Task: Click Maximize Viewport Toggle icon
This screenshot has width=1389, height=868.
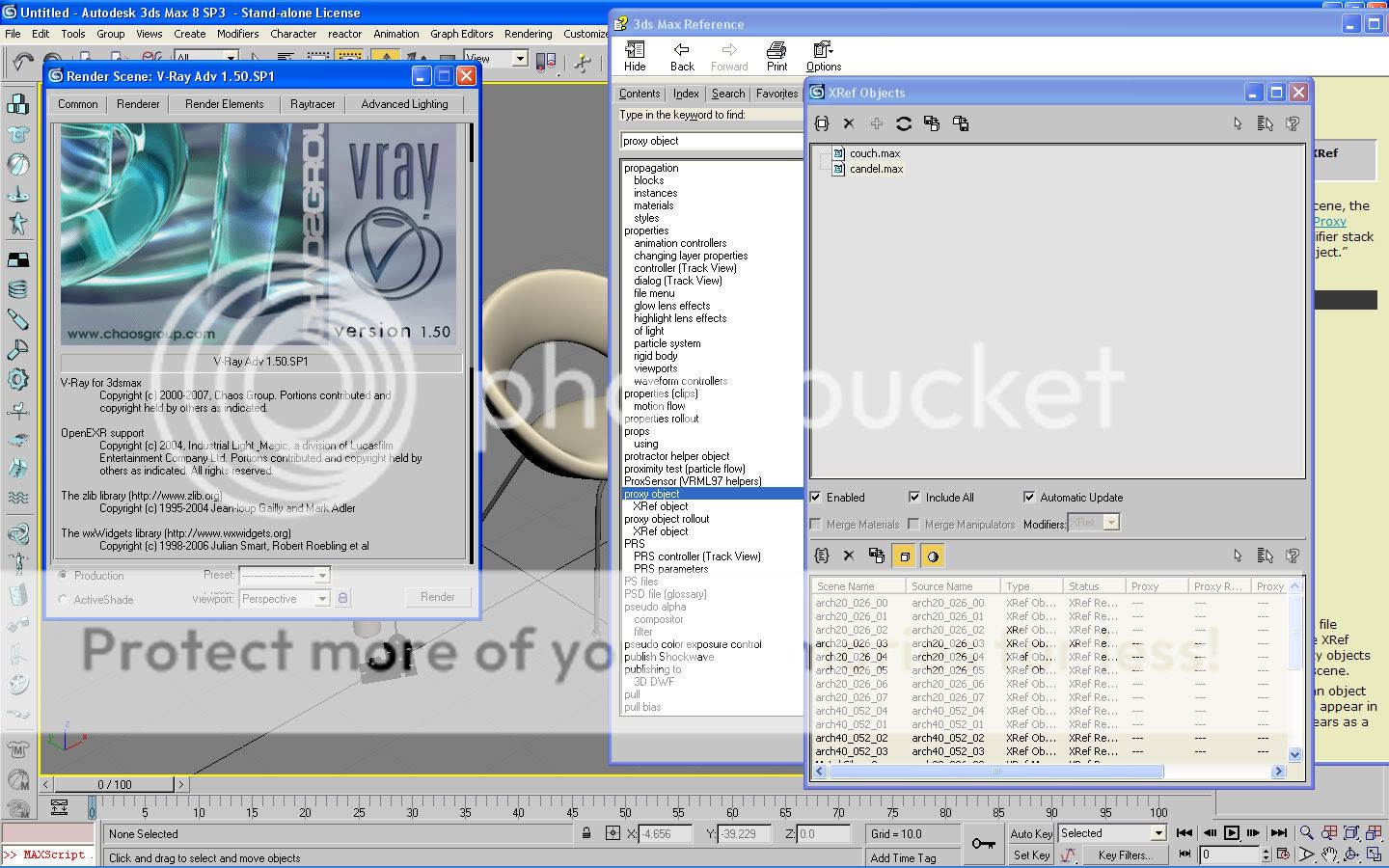Action: click(x=1375, y=854)
